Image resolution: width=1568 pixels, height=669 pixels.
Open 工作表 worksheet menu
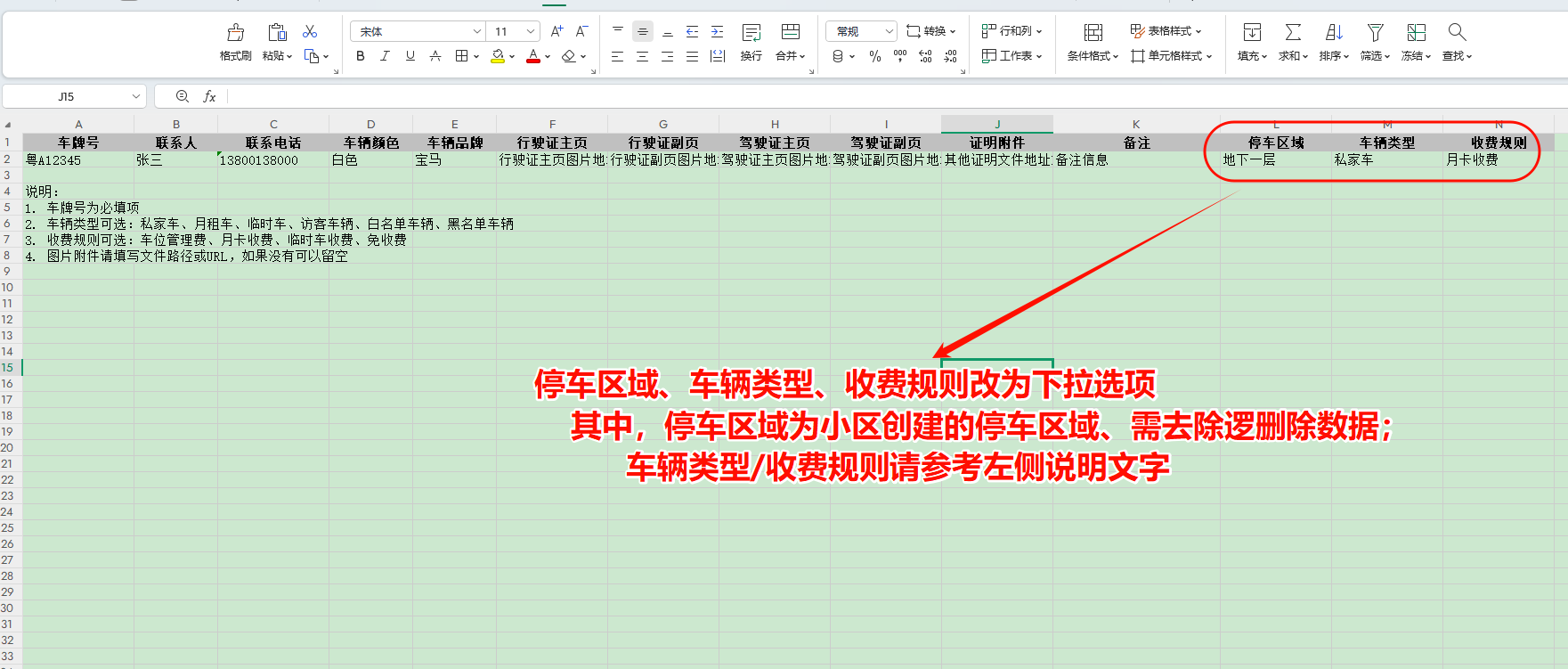pos(1011,56)
